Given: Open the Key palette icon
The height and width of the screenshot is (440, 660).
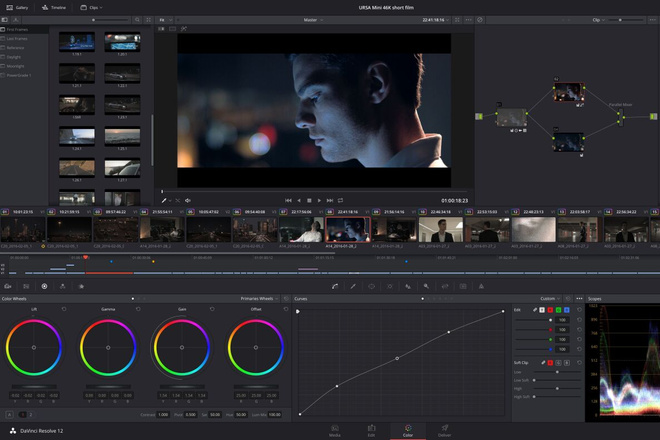Looking at the screenshot, I should point(426,286).
